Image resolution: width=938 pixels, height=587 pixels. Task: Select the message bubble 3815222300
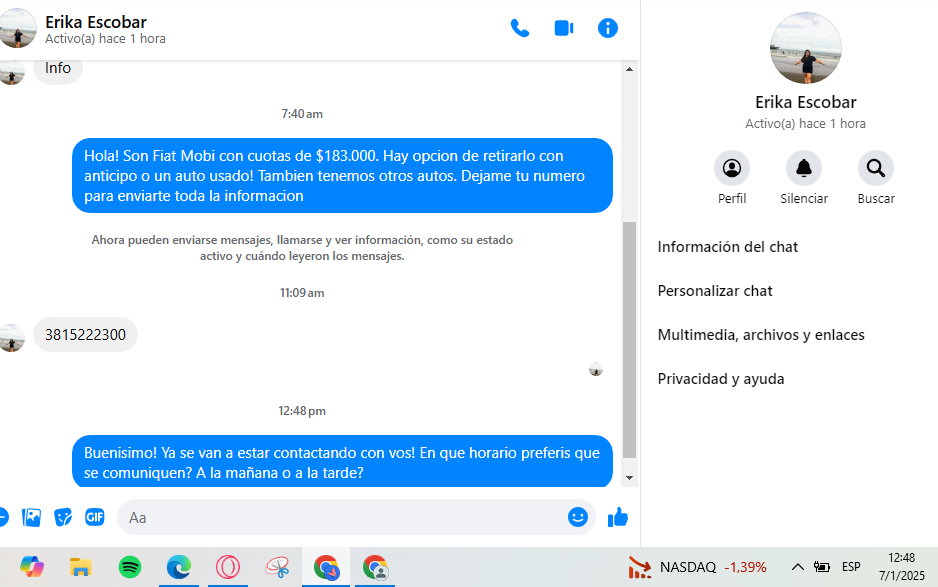[x=86, y=334]
